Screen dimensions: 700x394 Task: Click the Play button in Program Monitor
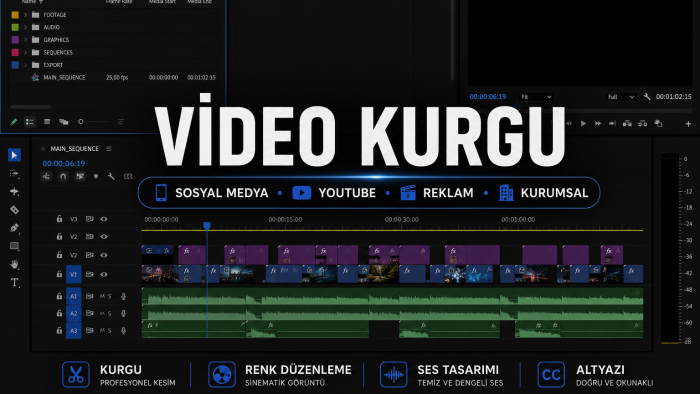pos(583,124)
